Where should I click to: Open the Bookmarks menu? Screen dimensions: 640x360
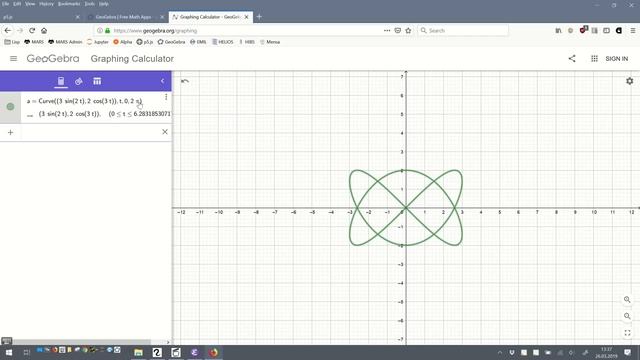(69, 4)
